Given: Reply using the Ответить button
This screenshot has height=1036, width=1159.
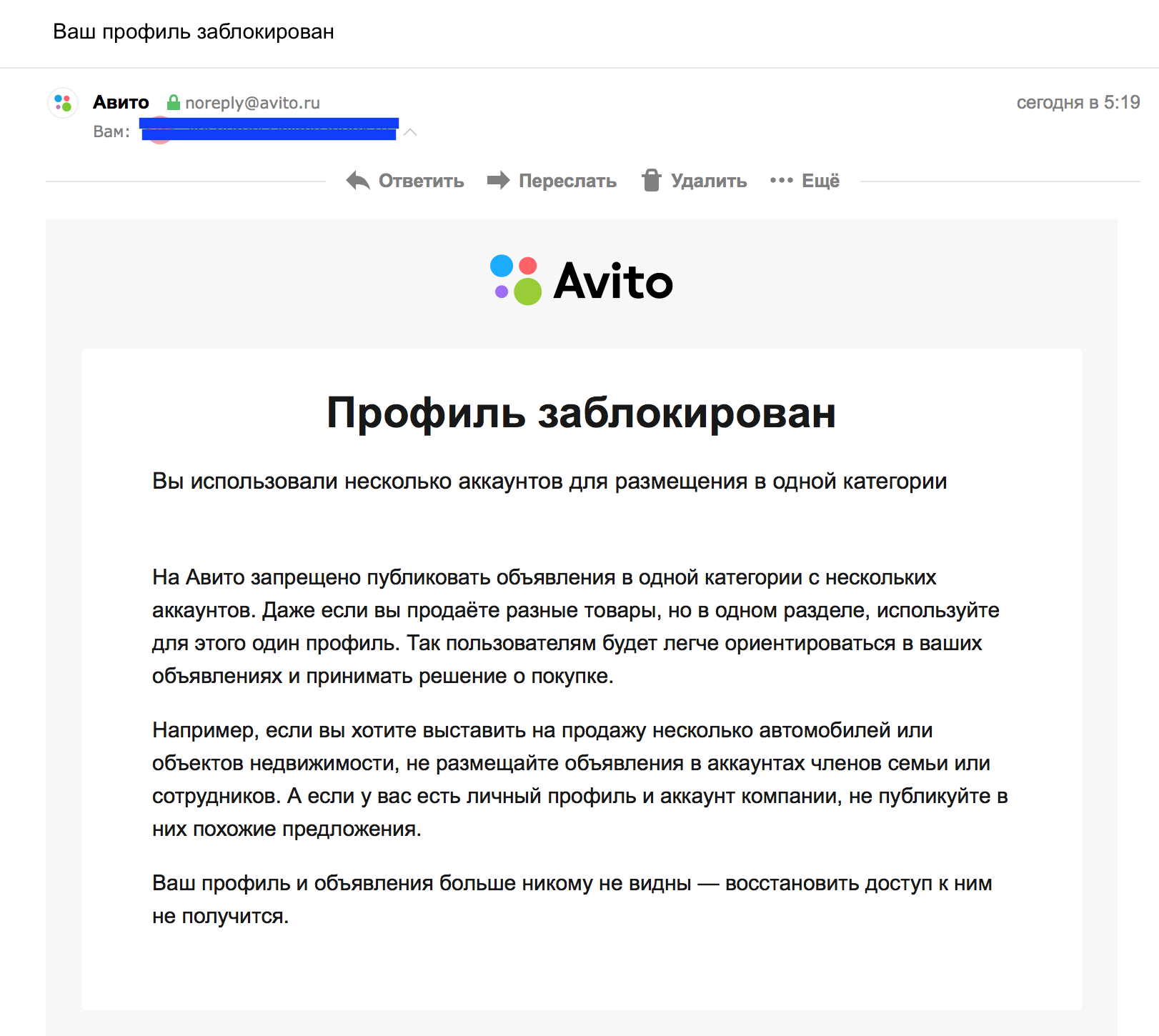Looking at the screenshot, I should [x=405, y=181].
